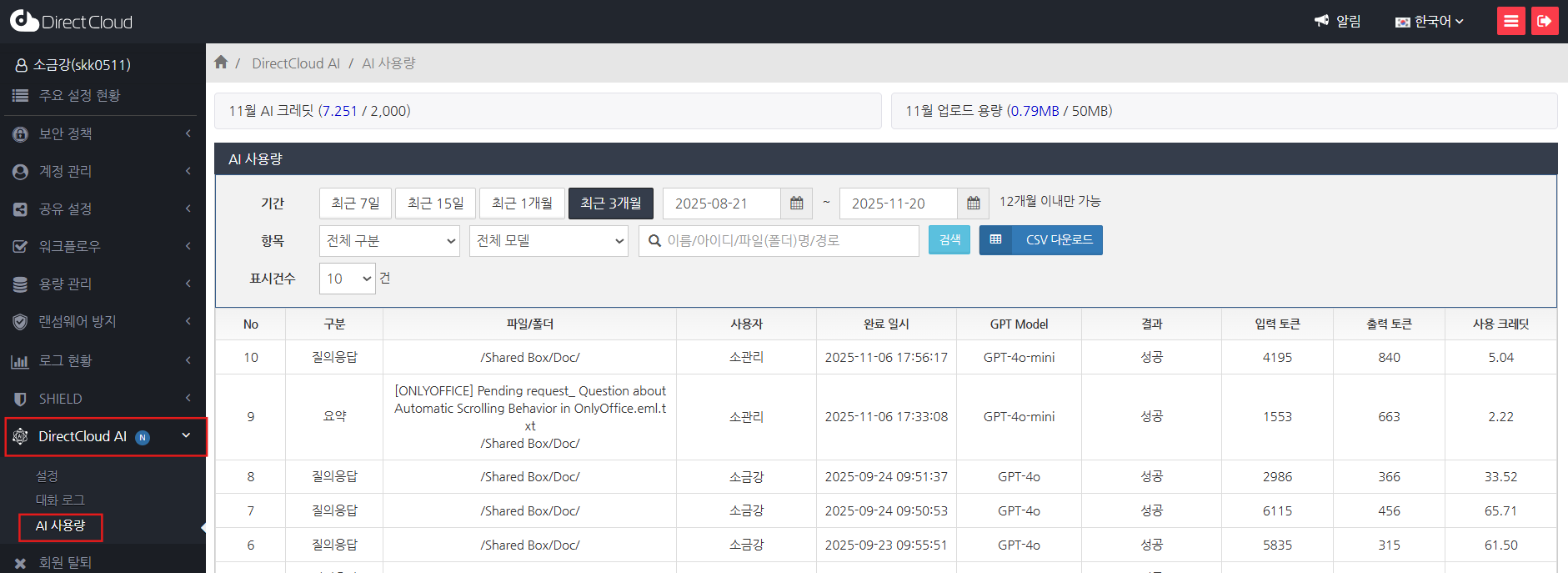The width and height of the screenshot is (1568, 573).
Task: Click the GPT-4o-mini cell in row 10
Action: tap(1019, 358)
